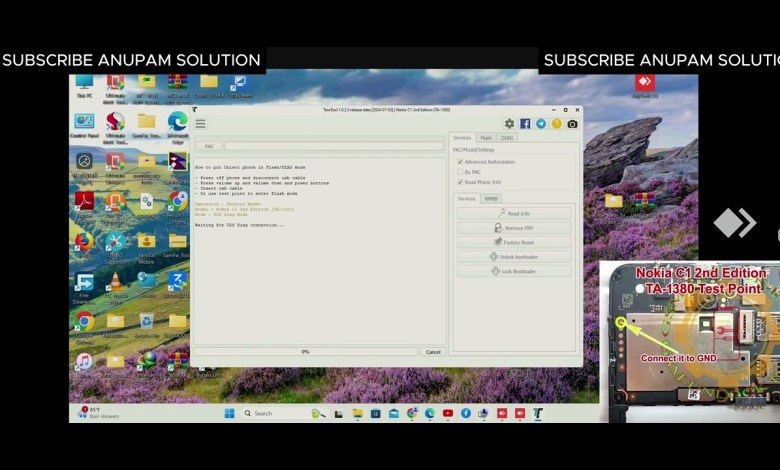Click 'Waiting for U2S Diag connection...' log line
The image size is (780, 470).
(239, 225)
